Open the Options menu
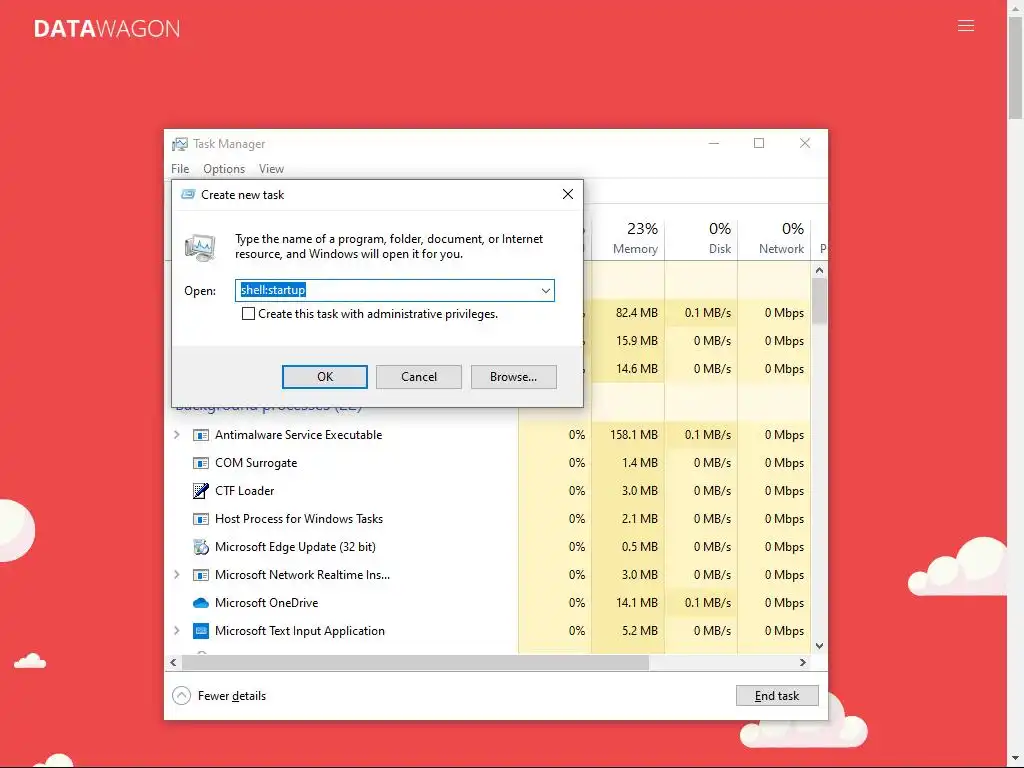1024x768 pixels. pyautogui.click(x=224, y=169)
